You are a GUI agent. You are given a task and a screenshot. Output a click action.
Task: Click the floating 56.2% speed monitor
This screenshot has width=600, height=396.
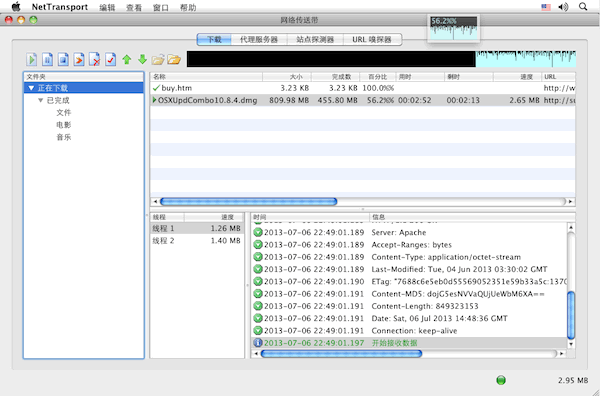click(x=453, y=28)
